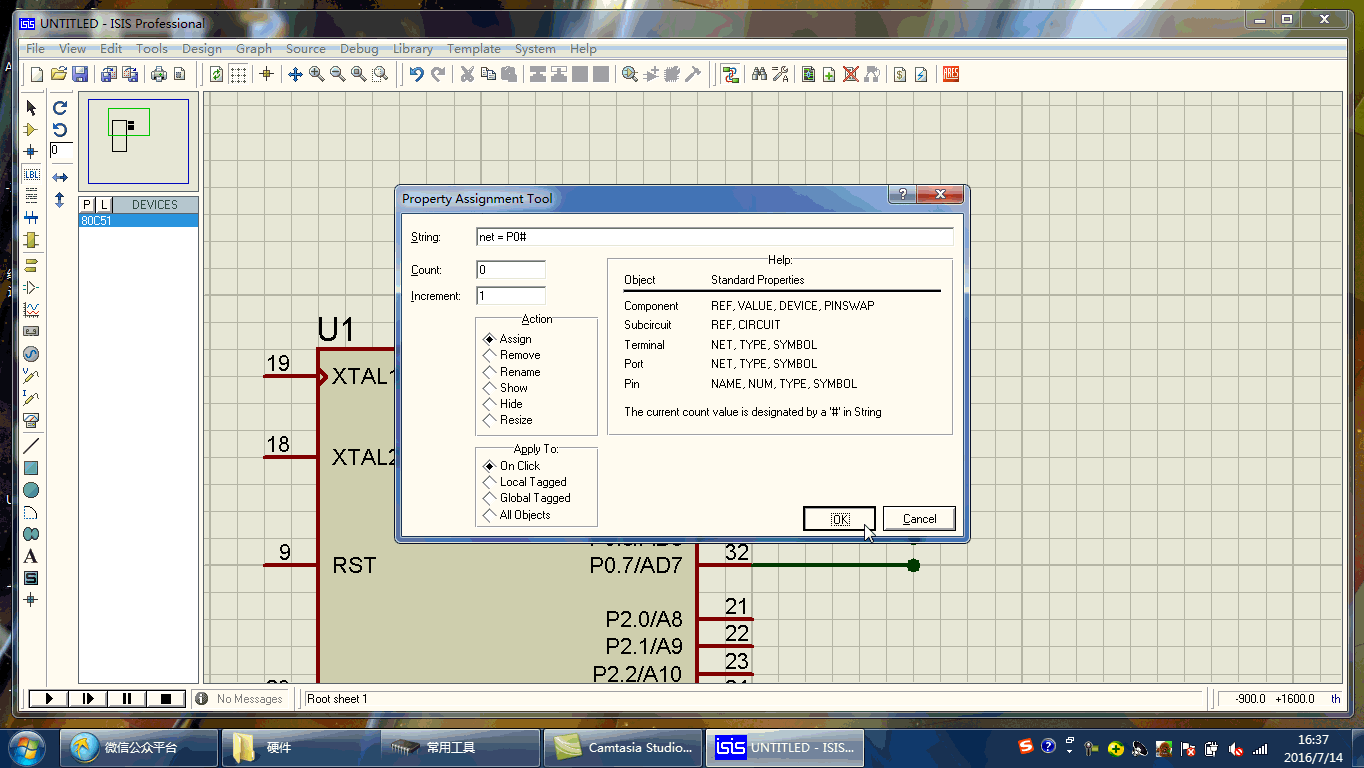Click the Stop simulation button
1364x768 pixels.
tap(166, 698)
